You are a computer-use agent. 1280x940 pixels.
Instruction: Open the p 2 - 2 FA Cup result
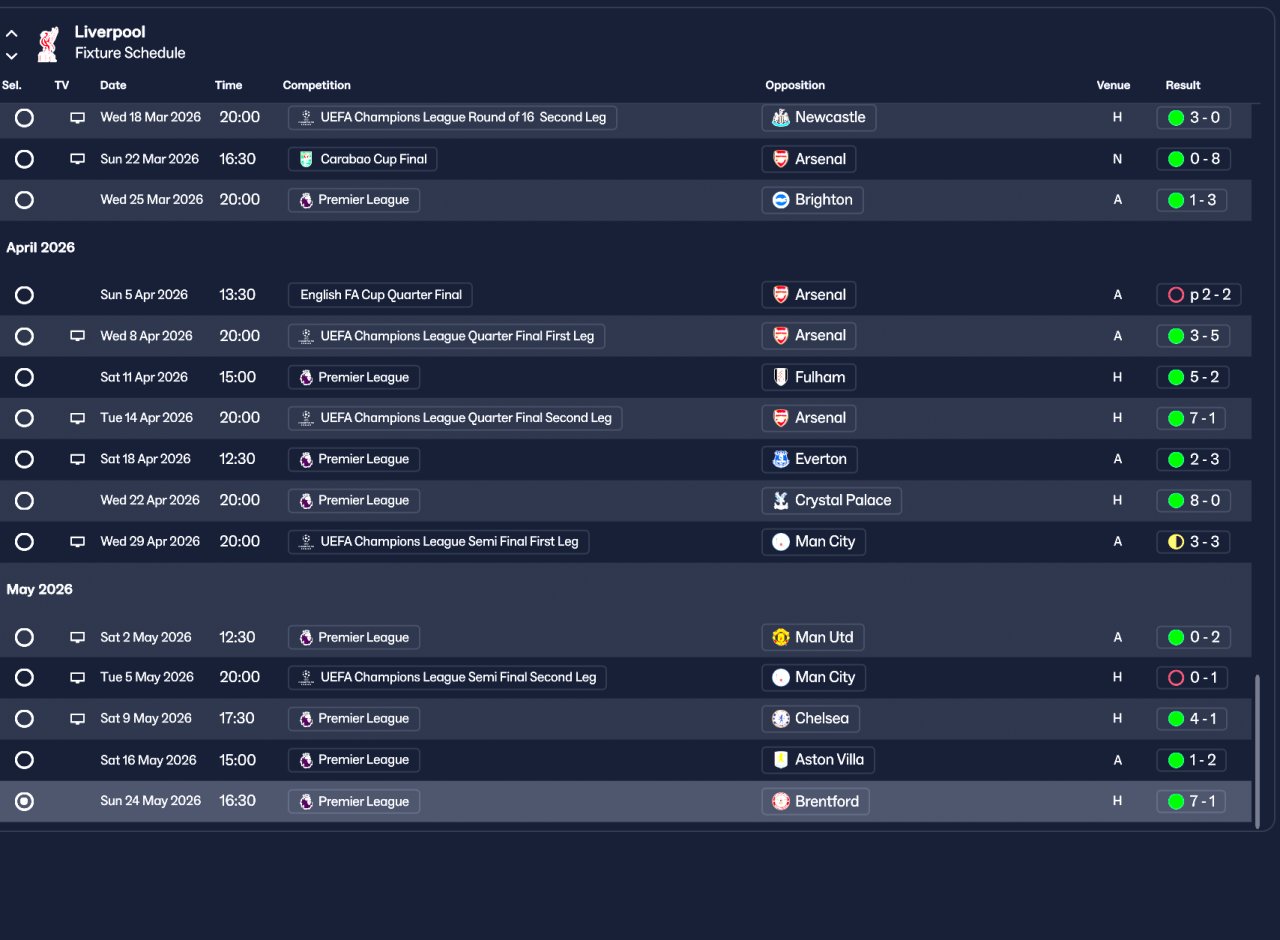[1199, 295]
